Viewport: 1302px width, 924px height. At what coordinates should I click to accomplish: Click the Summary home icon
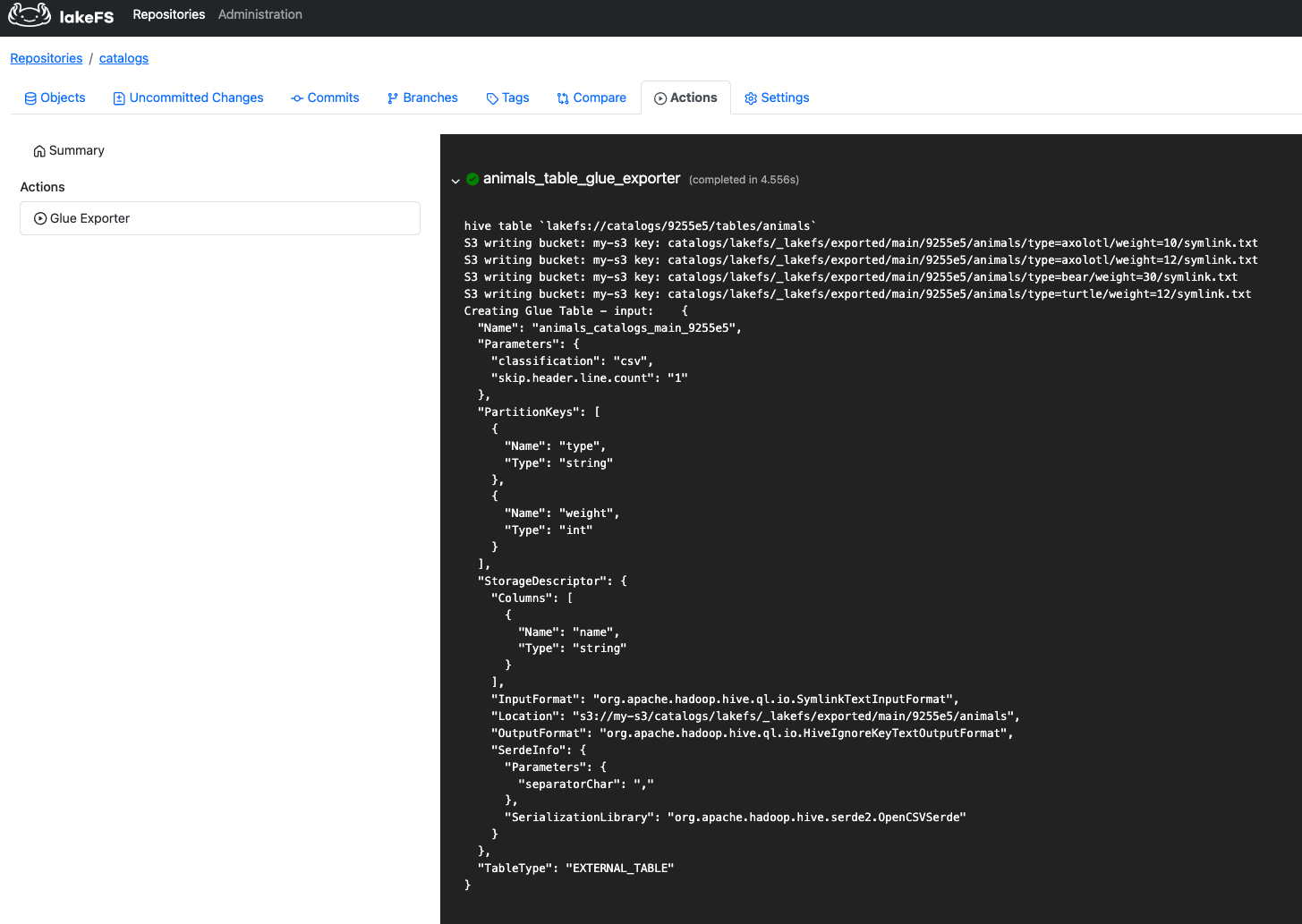pos(38,150)
